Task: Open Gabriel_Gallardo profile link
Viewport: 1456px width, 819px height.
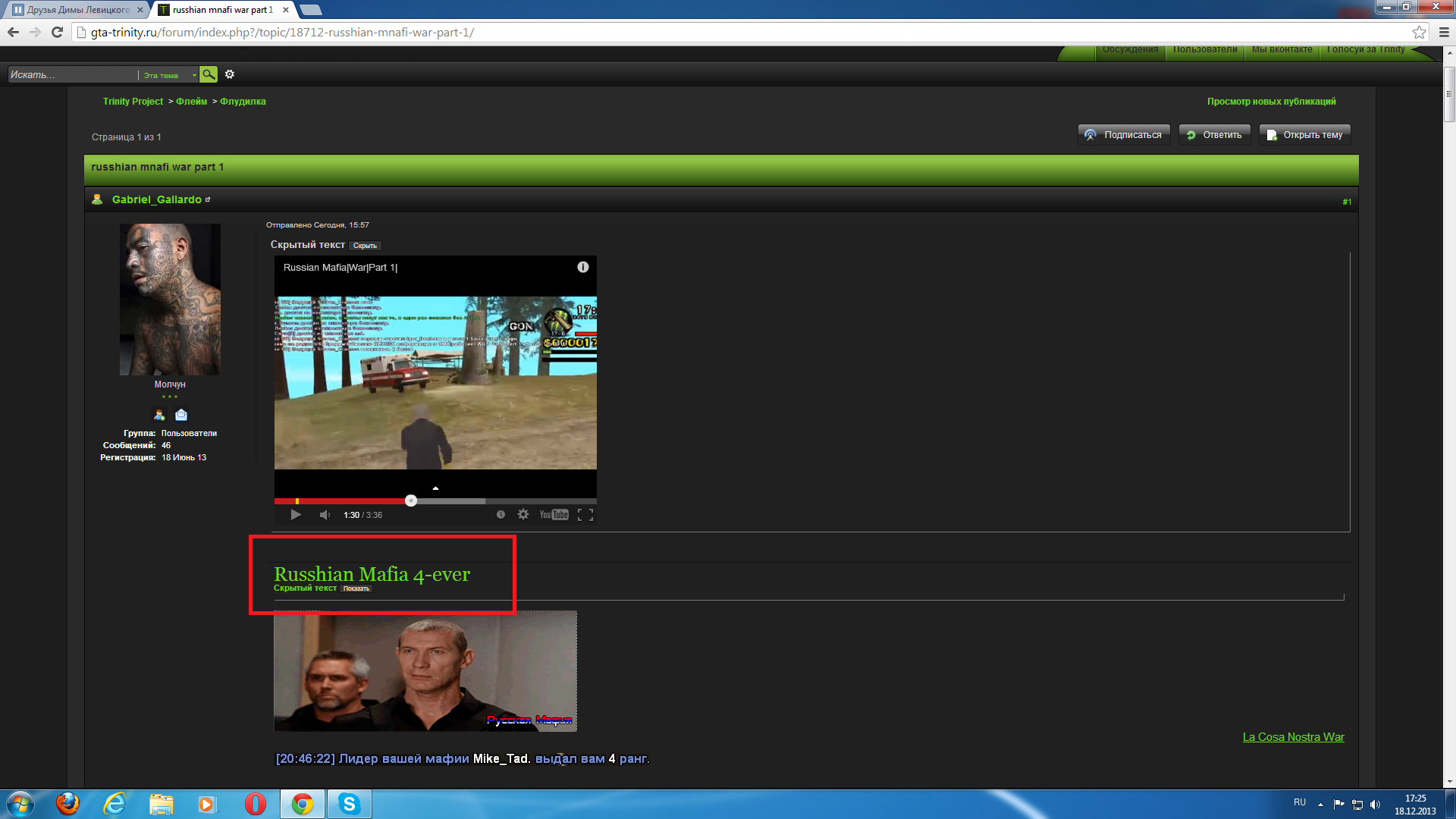Action: point(157,199)
